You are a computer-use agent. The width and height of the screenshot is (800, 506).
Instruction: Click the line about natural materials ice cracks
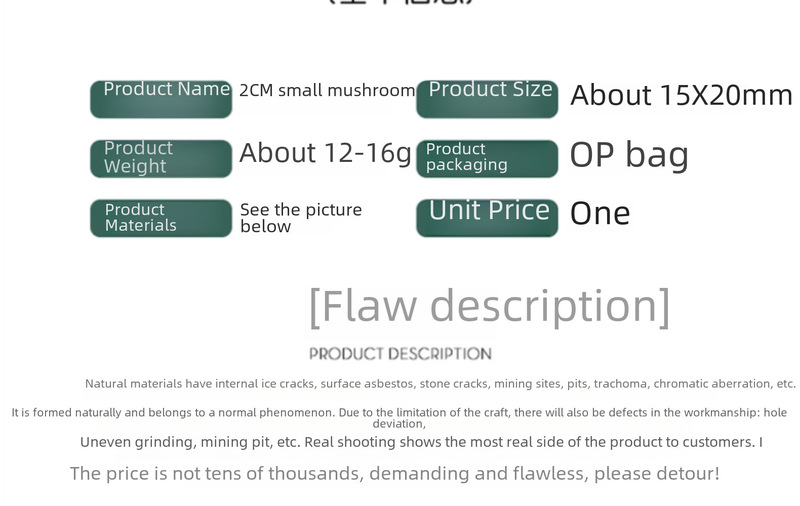pyautogui.click(x=440, y=384)
